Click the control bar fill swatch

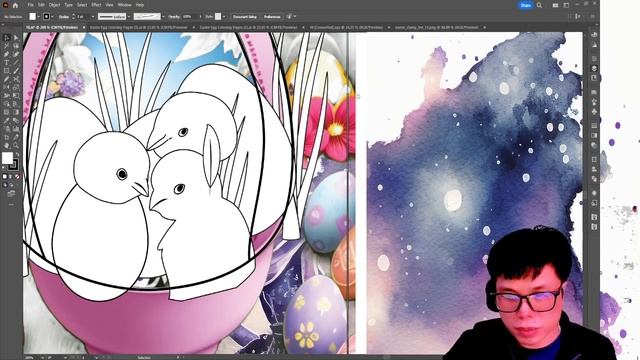33,17
